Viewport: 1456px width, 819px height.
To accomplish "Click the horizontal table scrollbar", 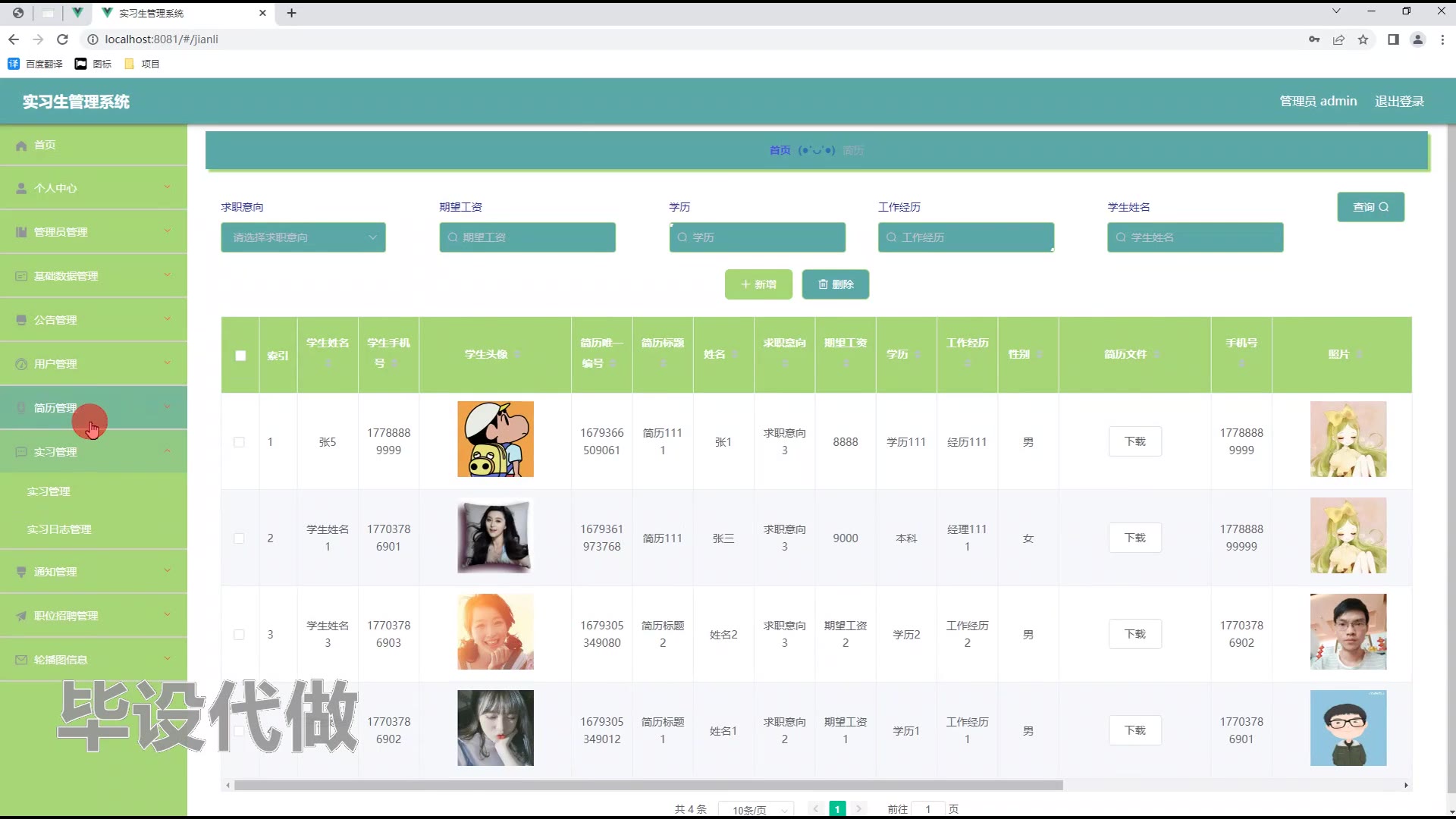I will [648, 786].
